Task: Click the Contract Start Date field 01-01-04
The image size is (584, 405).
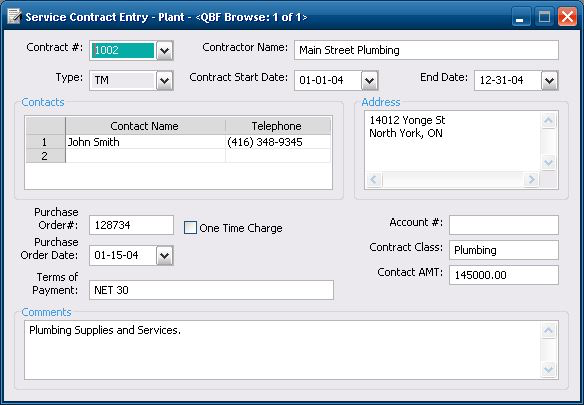Action: point(328,80)
